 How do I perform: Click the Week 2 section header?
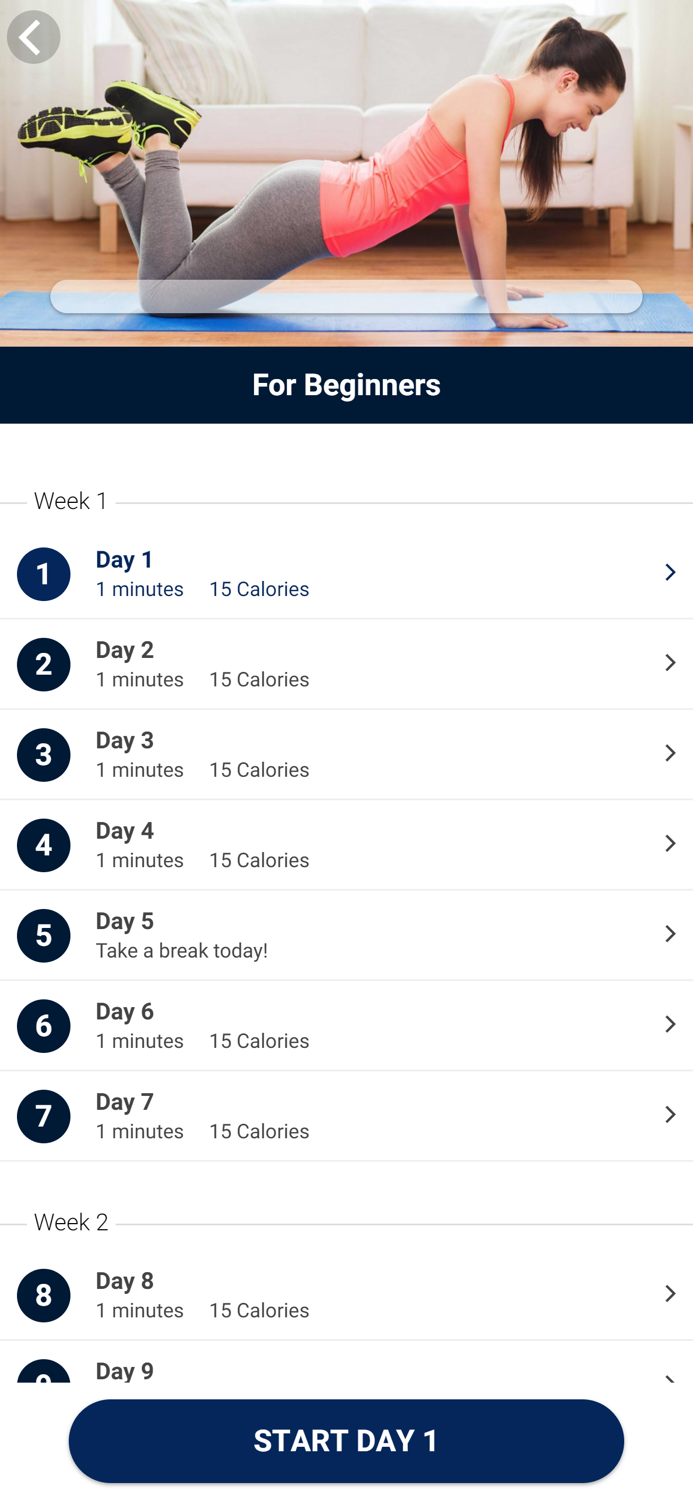point(70,1222)
